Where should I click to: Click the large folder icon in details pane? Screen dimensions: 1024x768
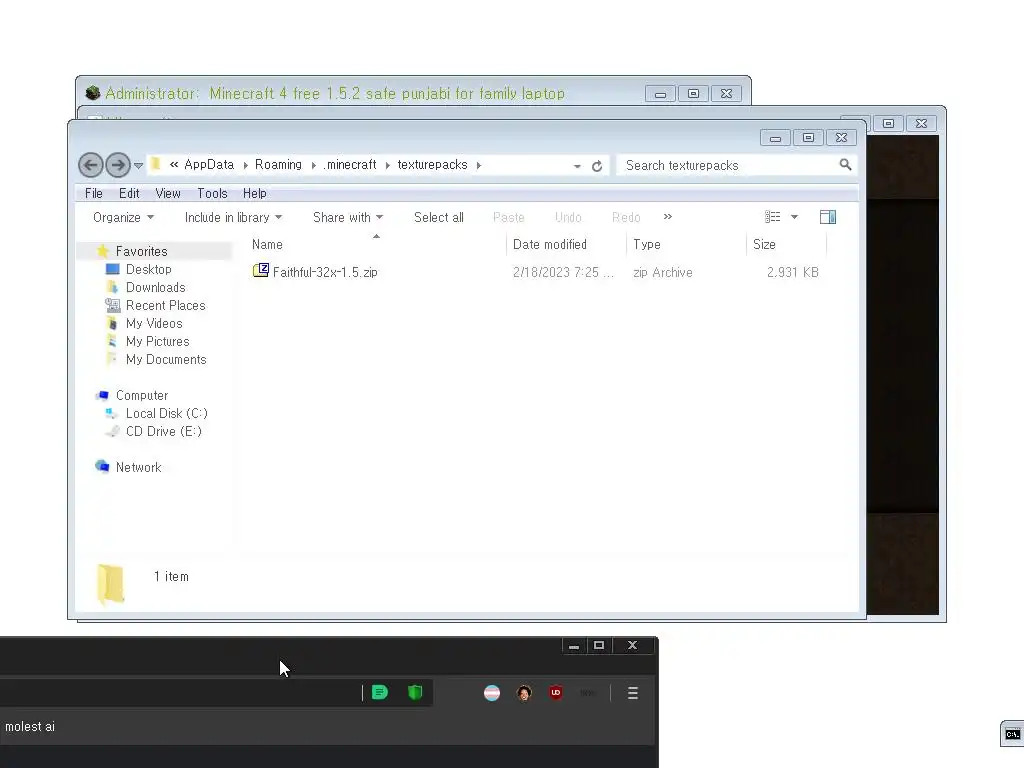(110, 583)
